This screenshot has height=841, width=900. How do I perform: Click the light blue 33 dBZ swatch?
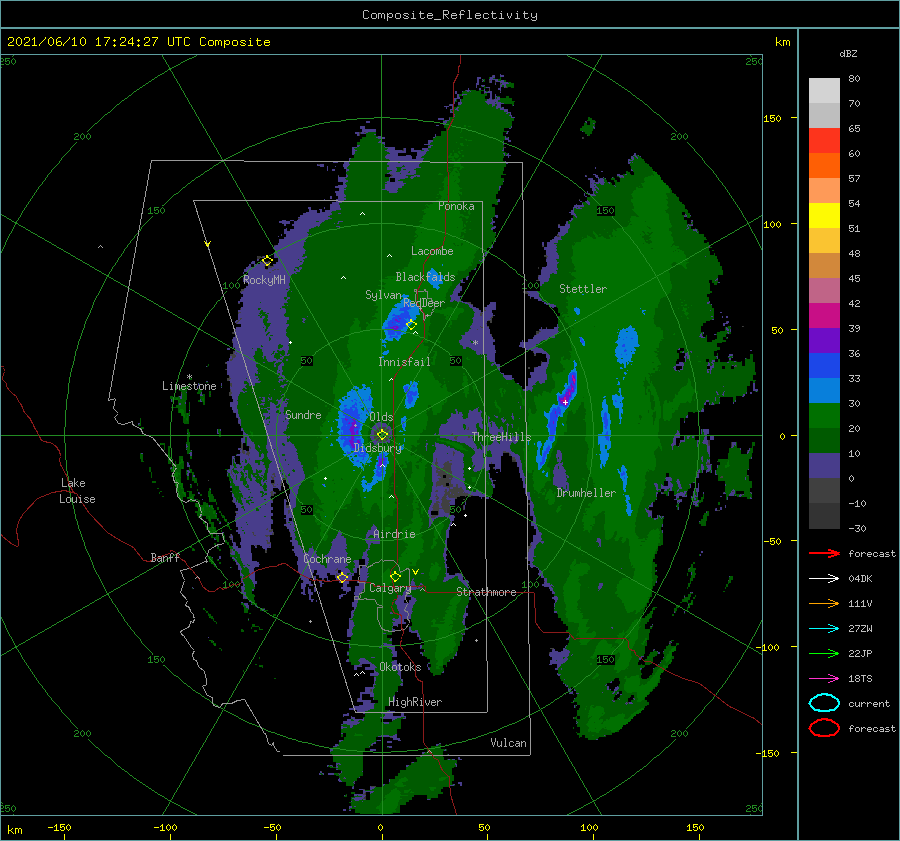tap(824, 390)
